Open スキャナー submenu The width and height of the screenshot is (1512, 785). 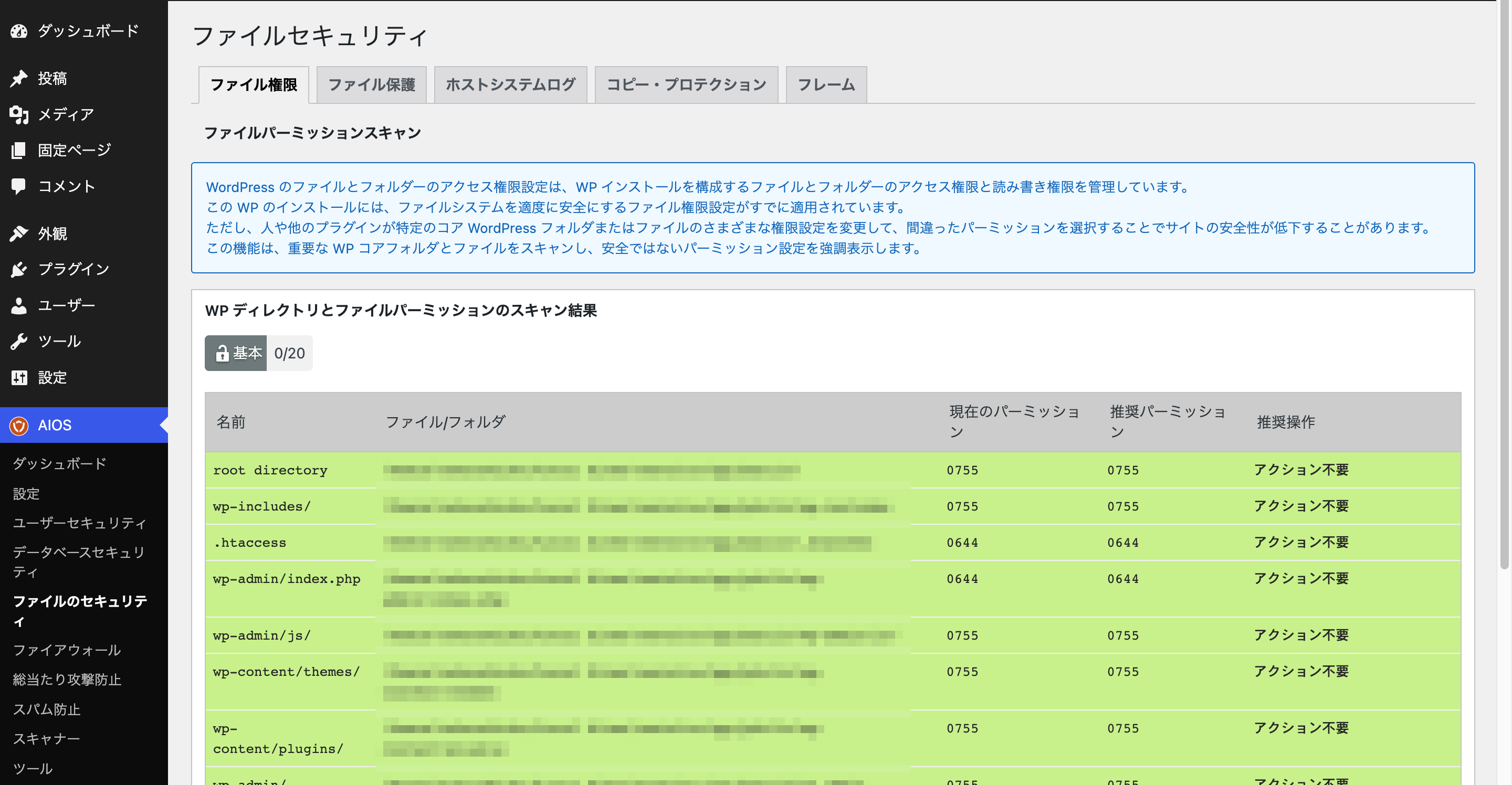tap(46, 739)
